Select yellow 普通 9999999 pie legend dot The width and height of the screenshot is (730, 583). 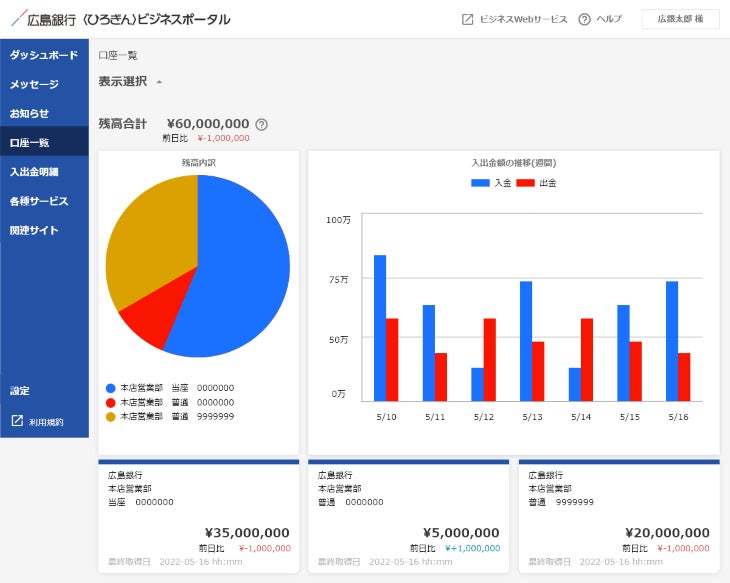110,417
